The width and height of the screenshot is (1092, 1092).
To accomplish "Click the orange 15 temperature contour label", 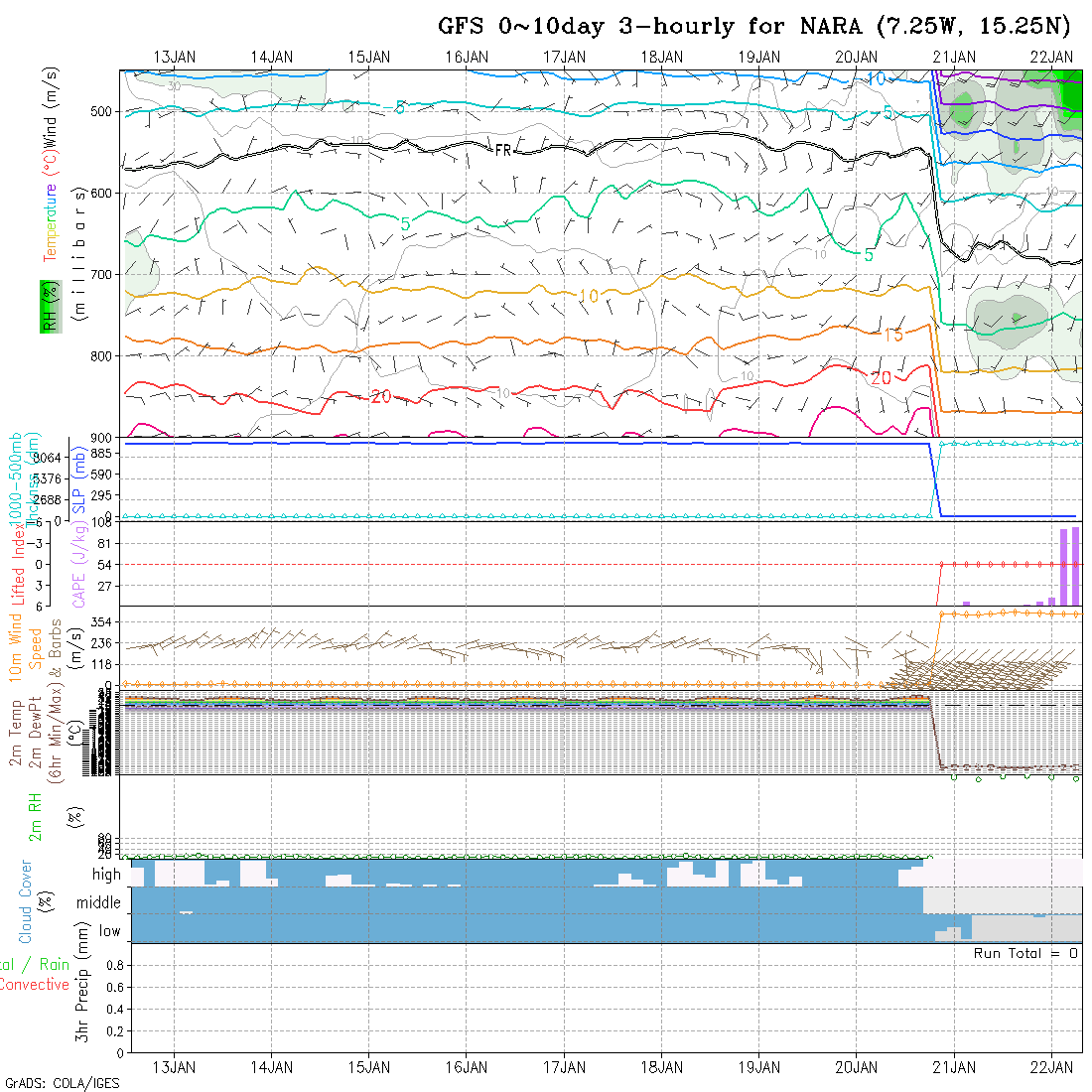I will tap(892, 335).
